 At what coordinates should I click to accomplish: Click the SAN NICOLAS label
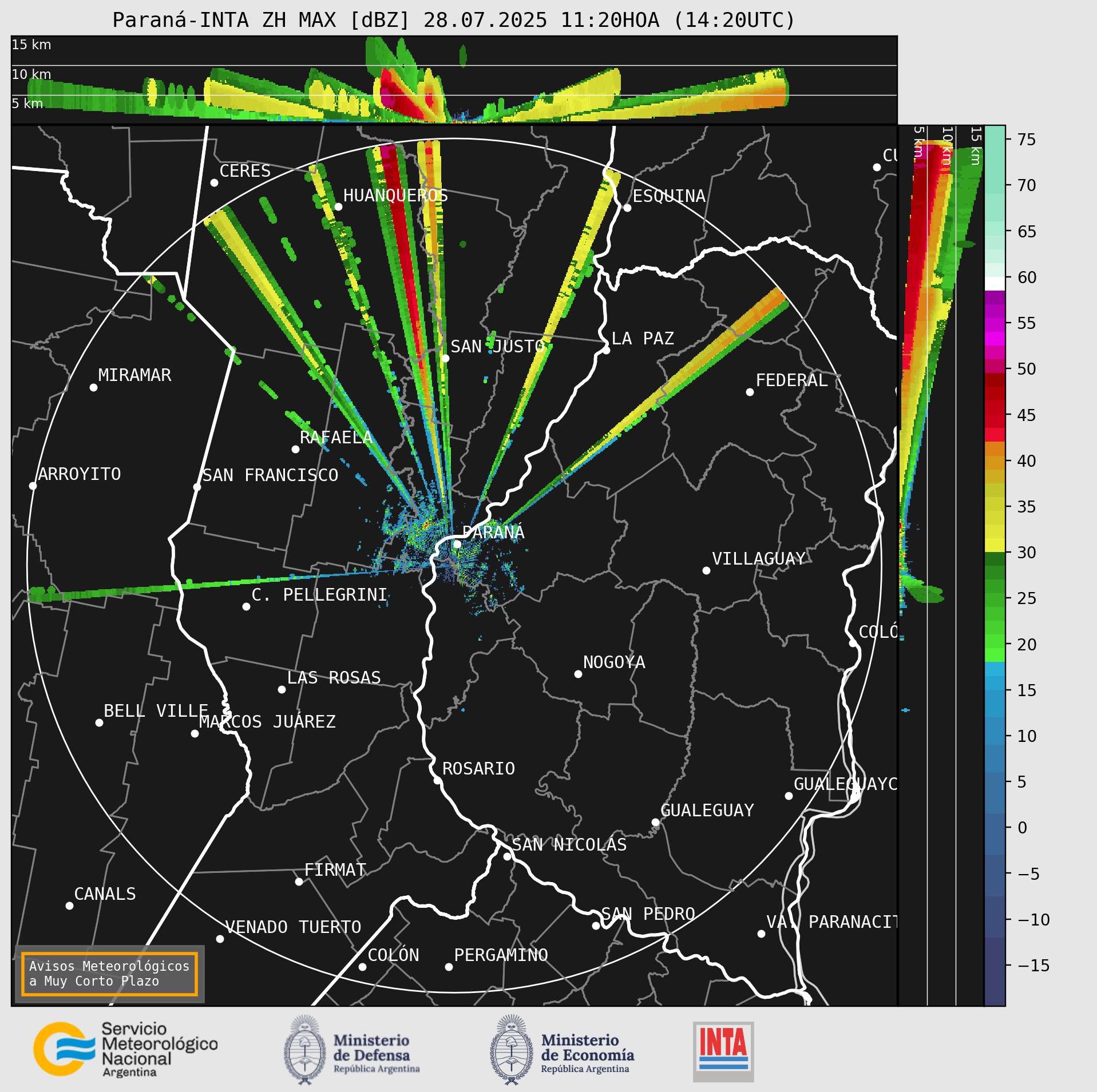(x=569, y=845)
